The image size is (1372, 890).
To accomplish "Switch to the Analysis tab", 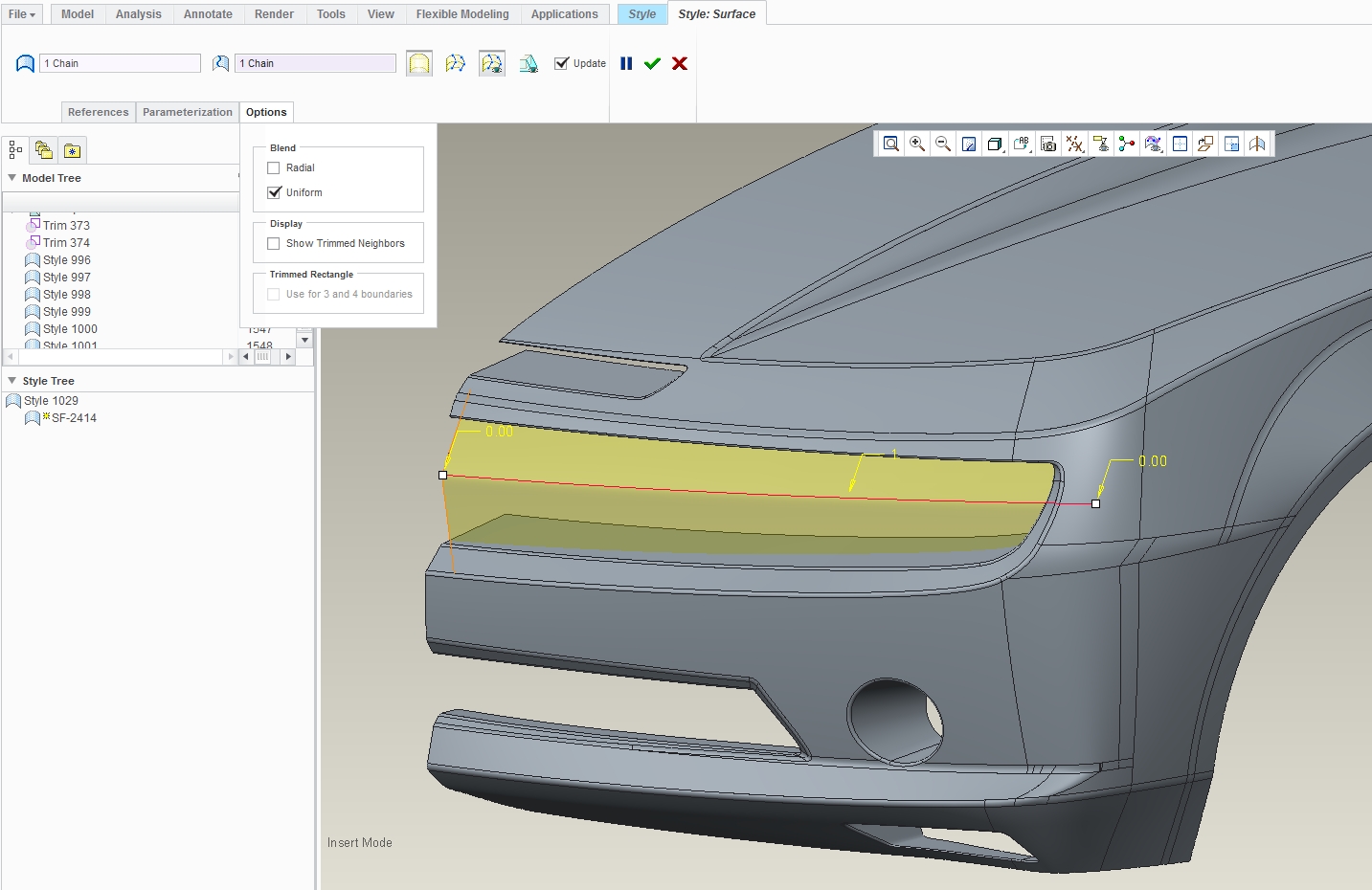I will 139,13.
